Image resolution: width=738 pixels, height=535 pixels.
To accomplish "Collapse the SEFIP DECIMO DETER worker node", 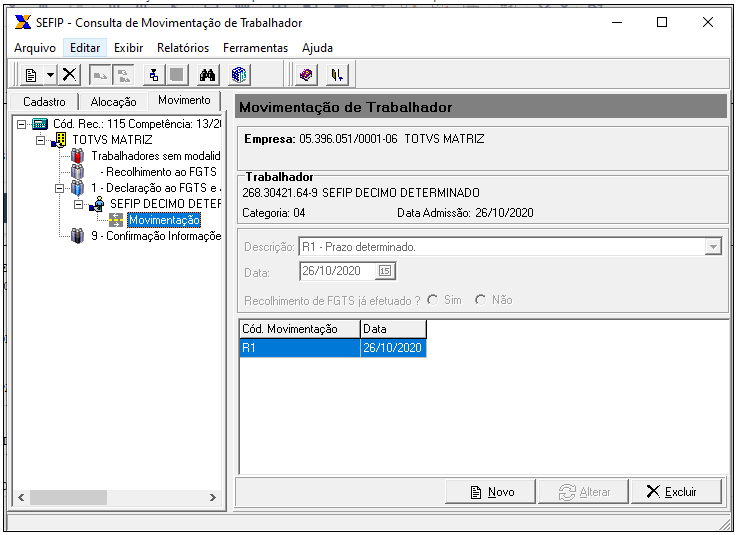I will point(79,204).
